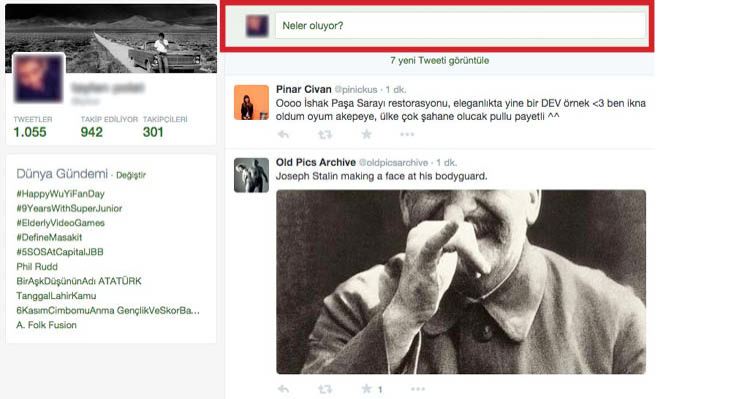
Task: Open timestamp '1 dk.' on Old Pics Archive tweet
Action: coord(446,163)
